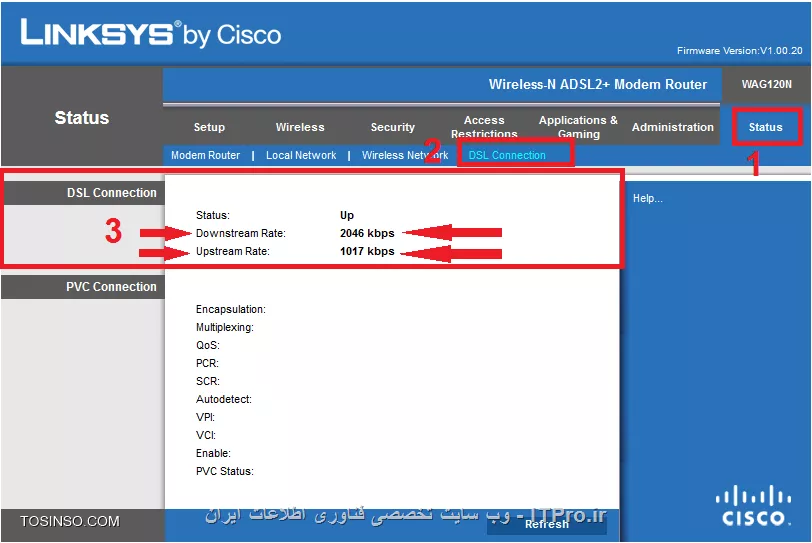
Task: Click the Encapsulation label
Action: coord(231,310)
